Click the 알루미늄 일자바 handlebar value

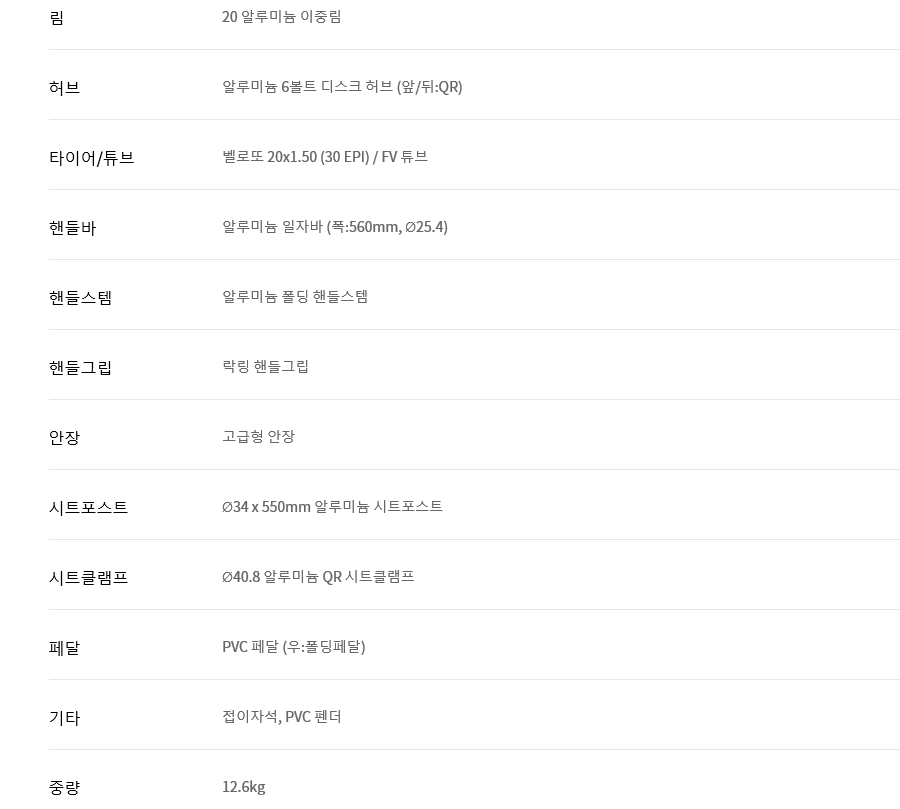click(335, 227)
